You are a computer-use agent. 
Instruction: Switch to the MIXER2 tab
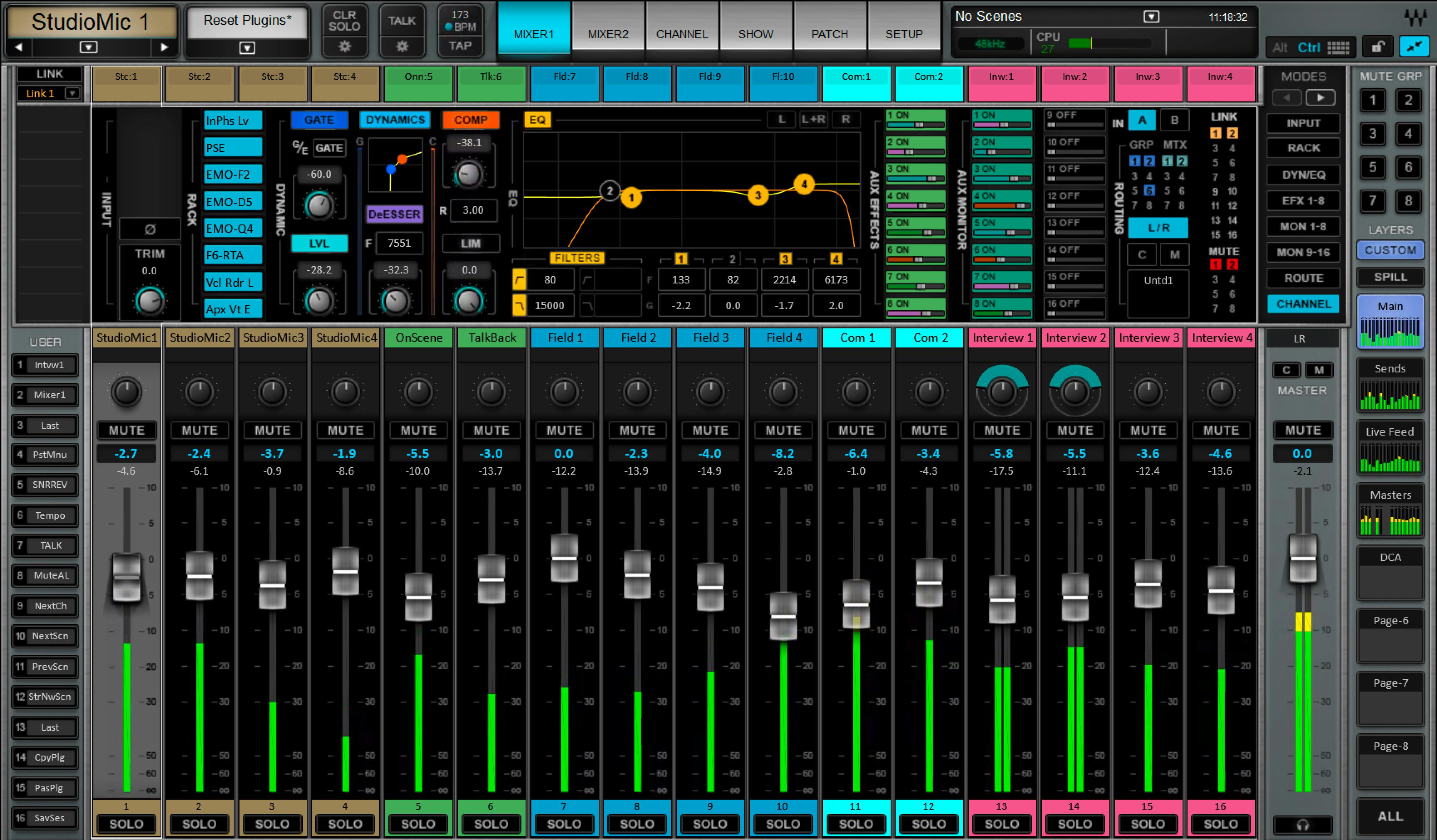[x=608, y=34]
